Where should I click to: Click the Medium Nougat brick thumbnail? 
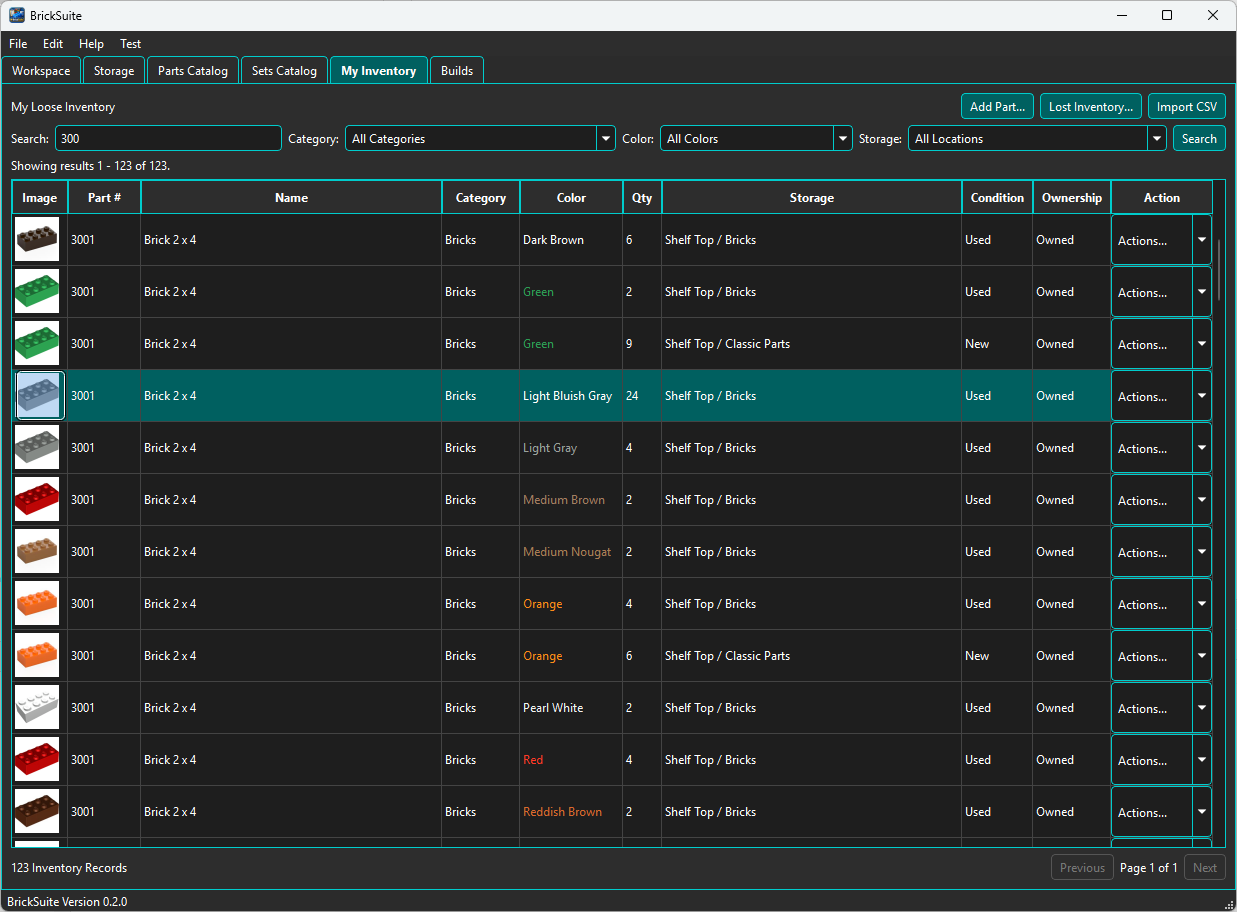pyautogui.click(x=37, y=552)
